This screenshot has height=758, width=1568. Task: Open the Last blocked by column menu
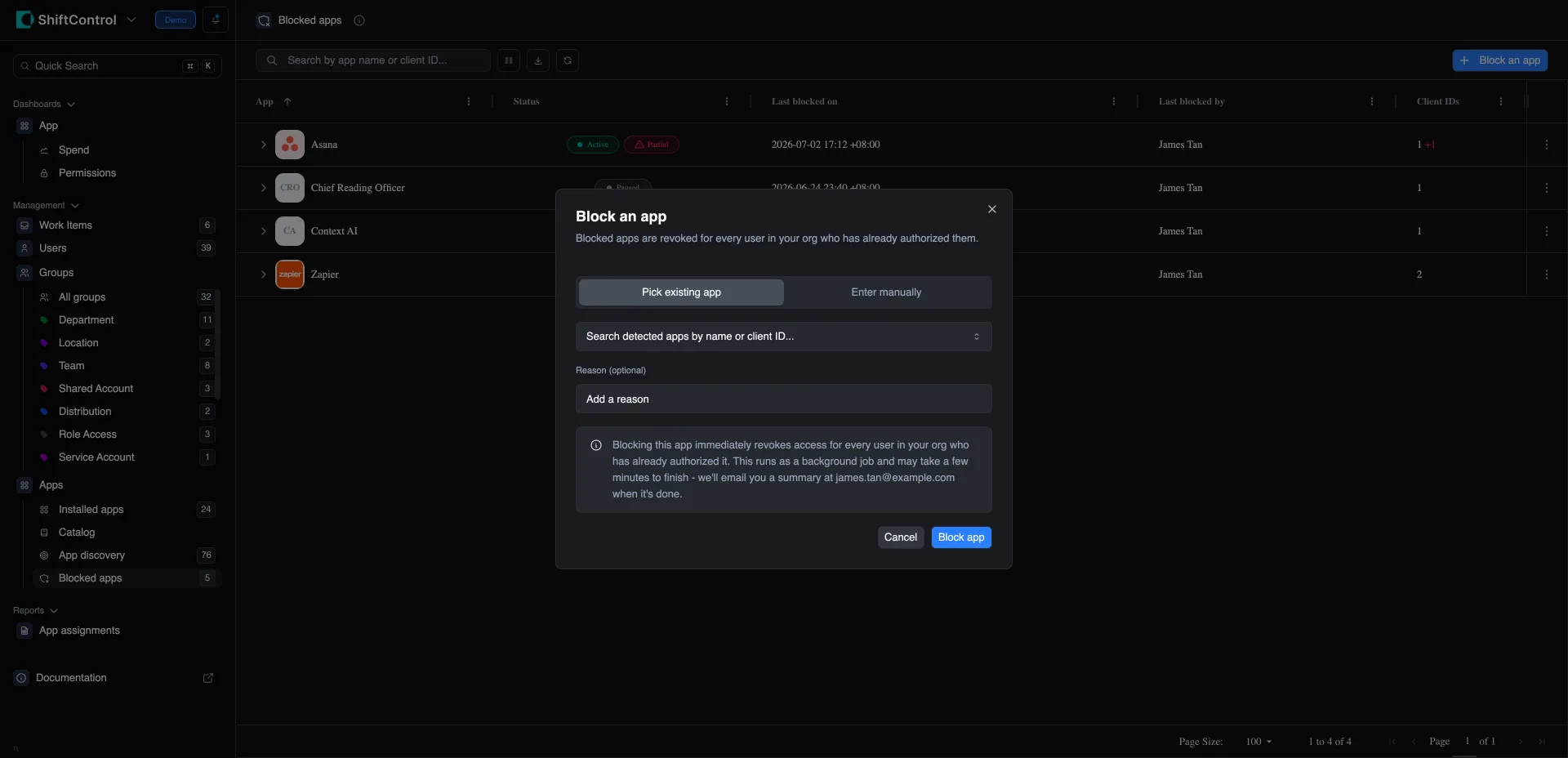click(x=1372, y=102)
